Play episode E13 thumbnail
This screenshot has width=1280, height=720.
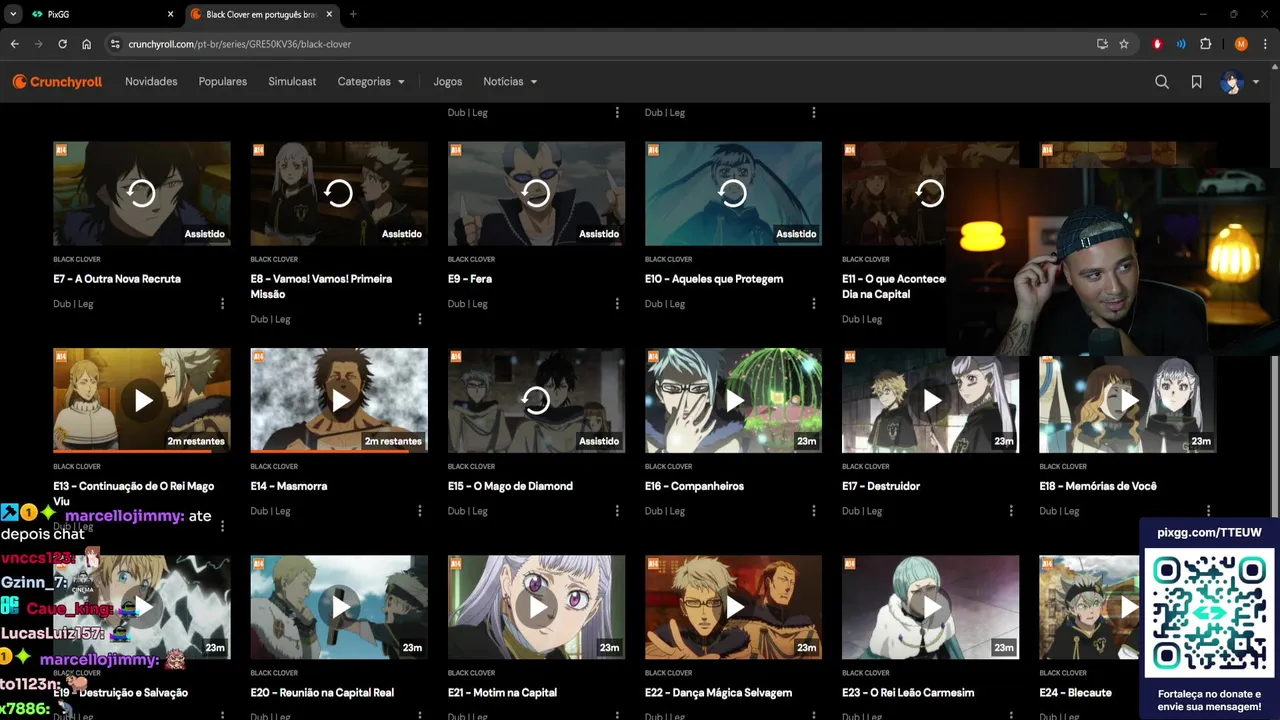pos(142,400)
